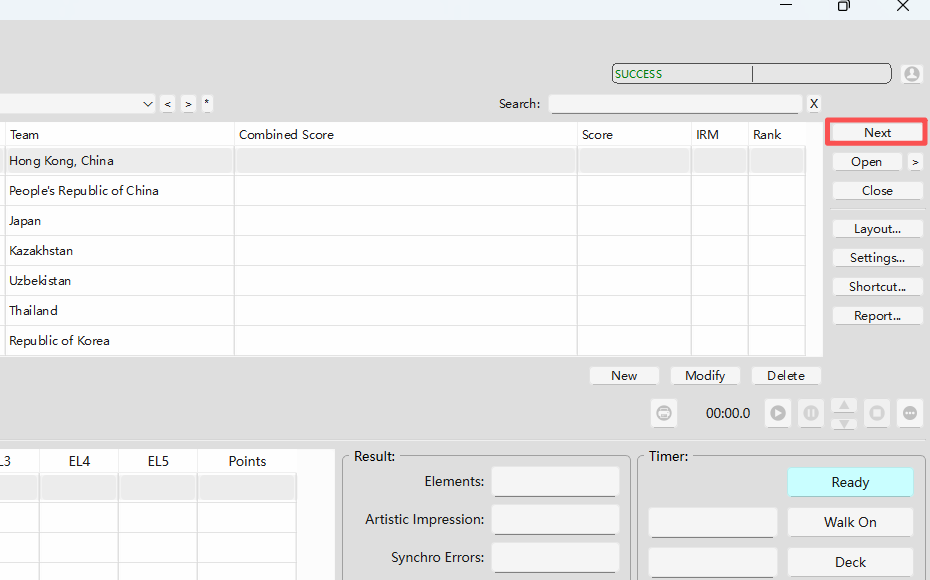
Task: Click the Artistic Impression result field
Action: [555, 520]
